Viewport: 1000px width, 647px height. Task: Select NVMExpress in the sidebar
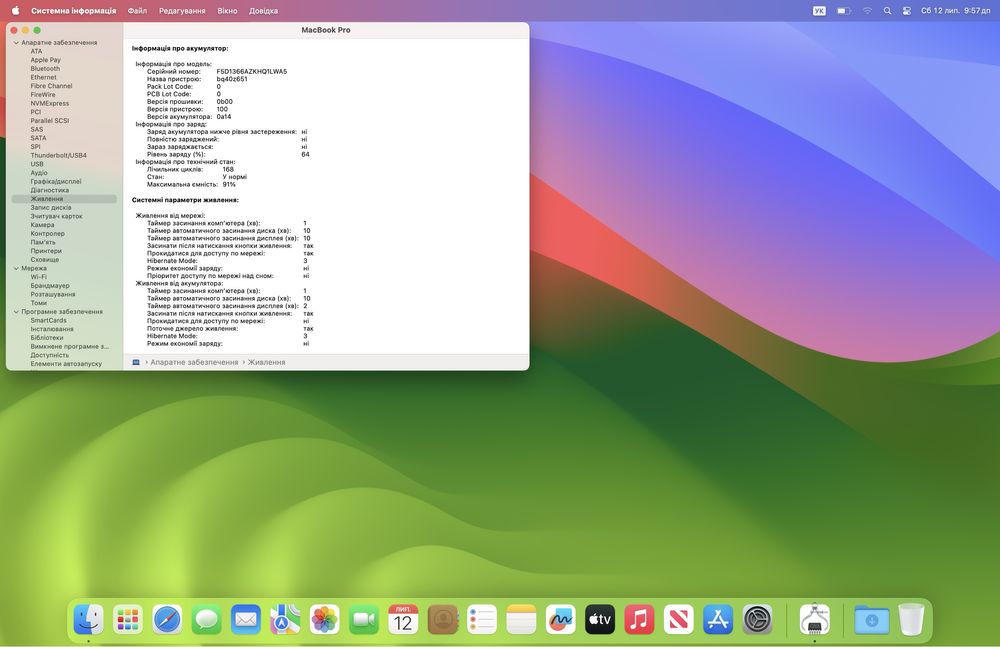pyautogui.click(x=50, y=103)
